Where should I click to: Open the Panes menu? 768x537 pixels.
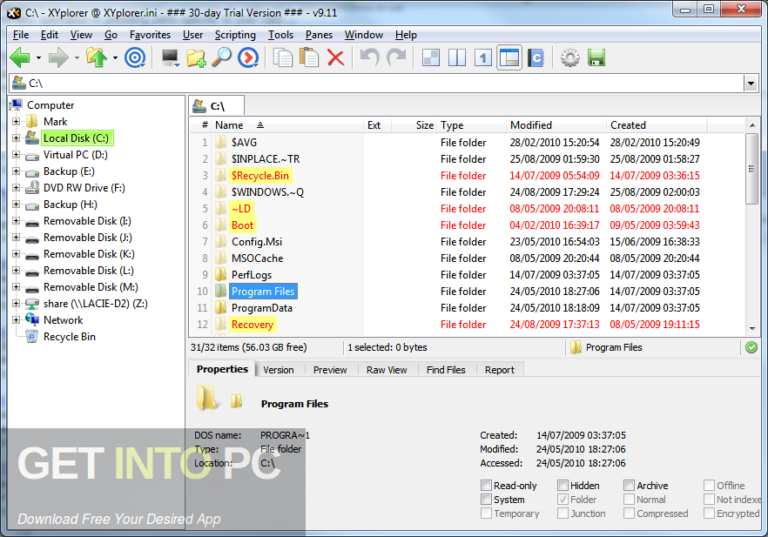(x=319, y=35)
